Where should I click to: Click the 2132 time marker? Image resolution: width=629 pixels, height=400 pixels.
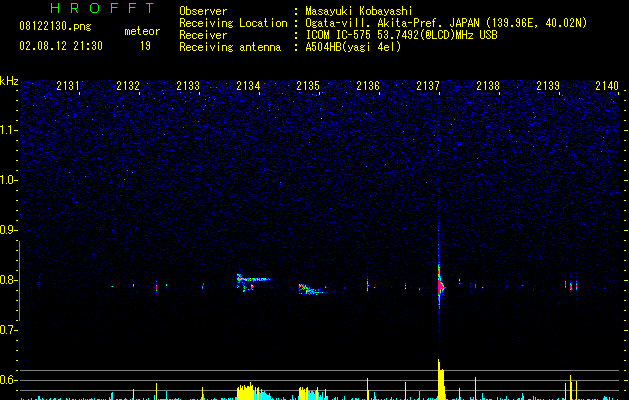coord(128,86)
